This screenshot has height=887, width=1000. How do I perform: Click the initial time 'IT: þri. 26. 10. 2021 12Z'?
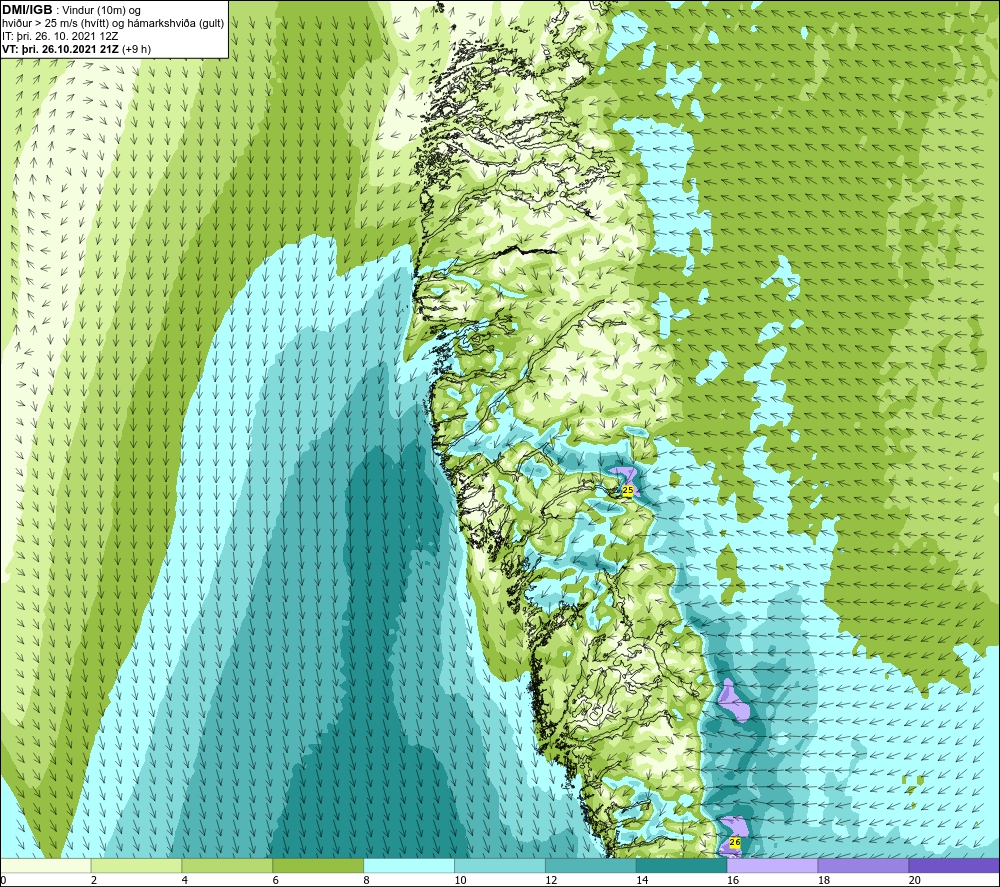coord(60,36)
